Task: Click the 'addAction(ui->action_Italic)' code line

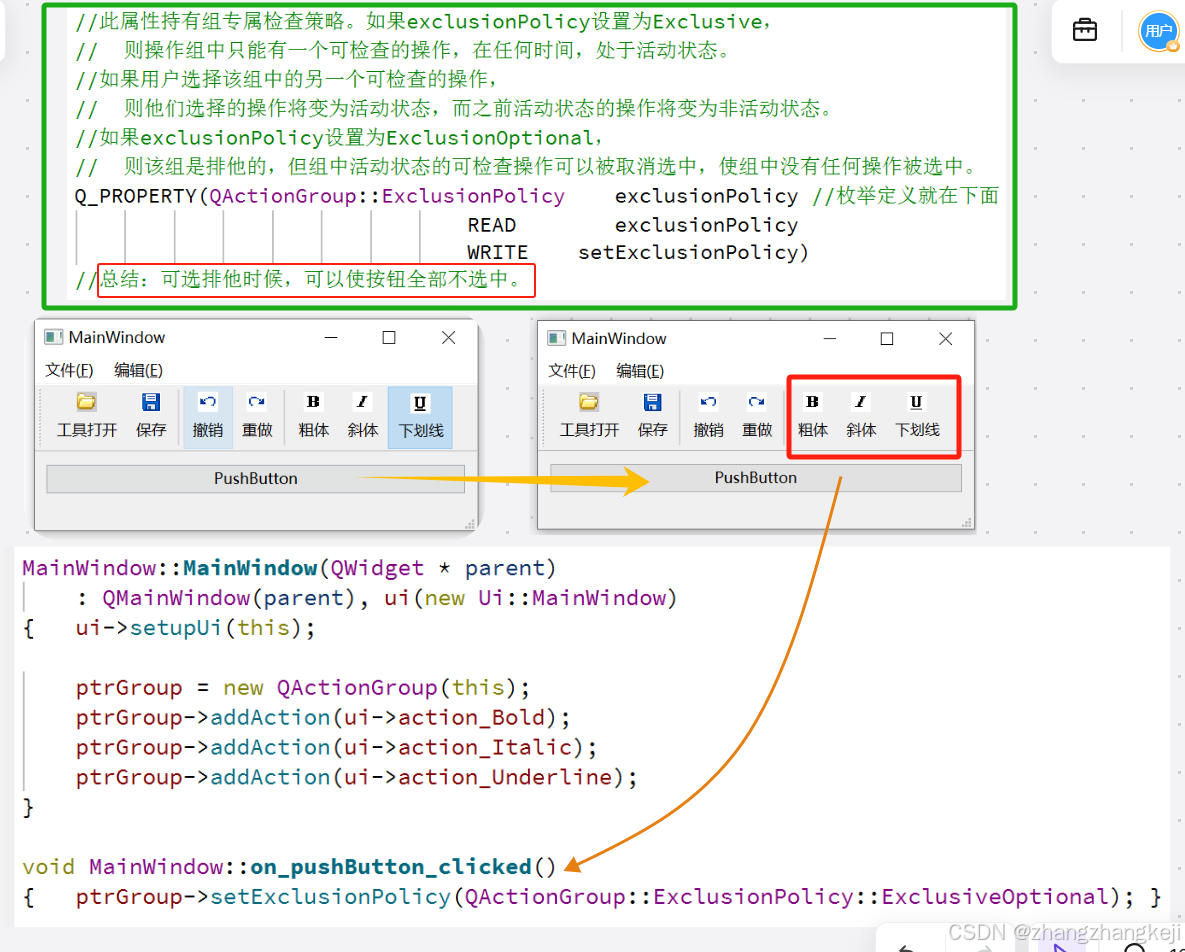Action: click(x=336, y=747)
